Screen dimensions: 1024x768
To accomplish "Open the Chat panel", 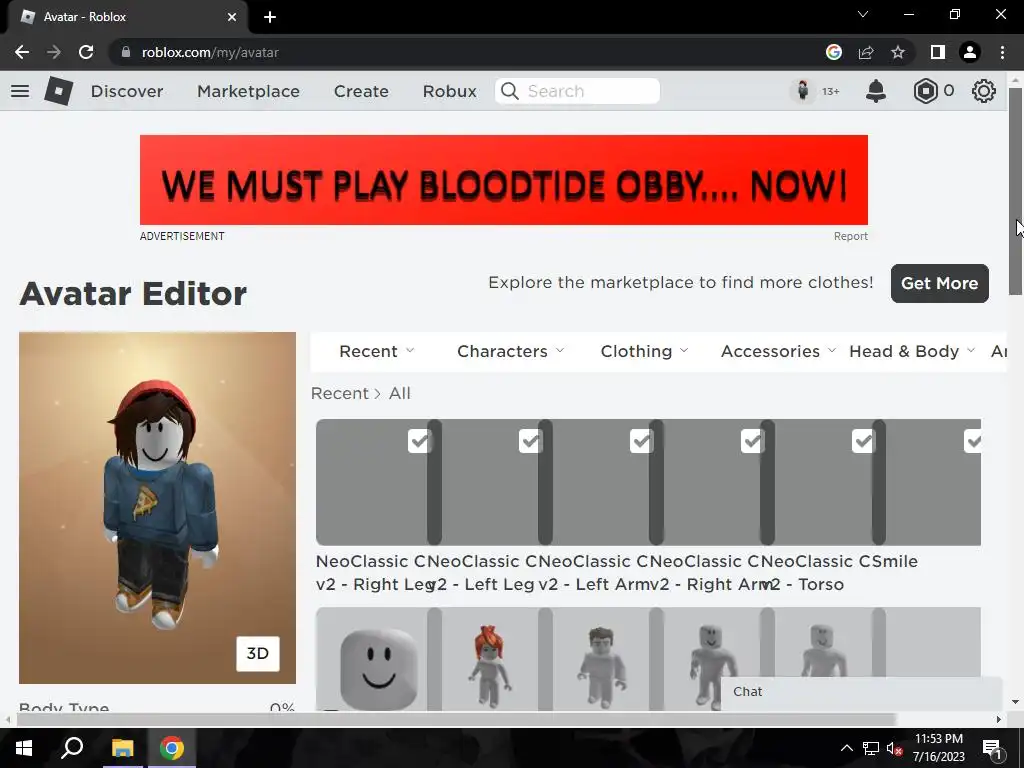I will [861, 692].
